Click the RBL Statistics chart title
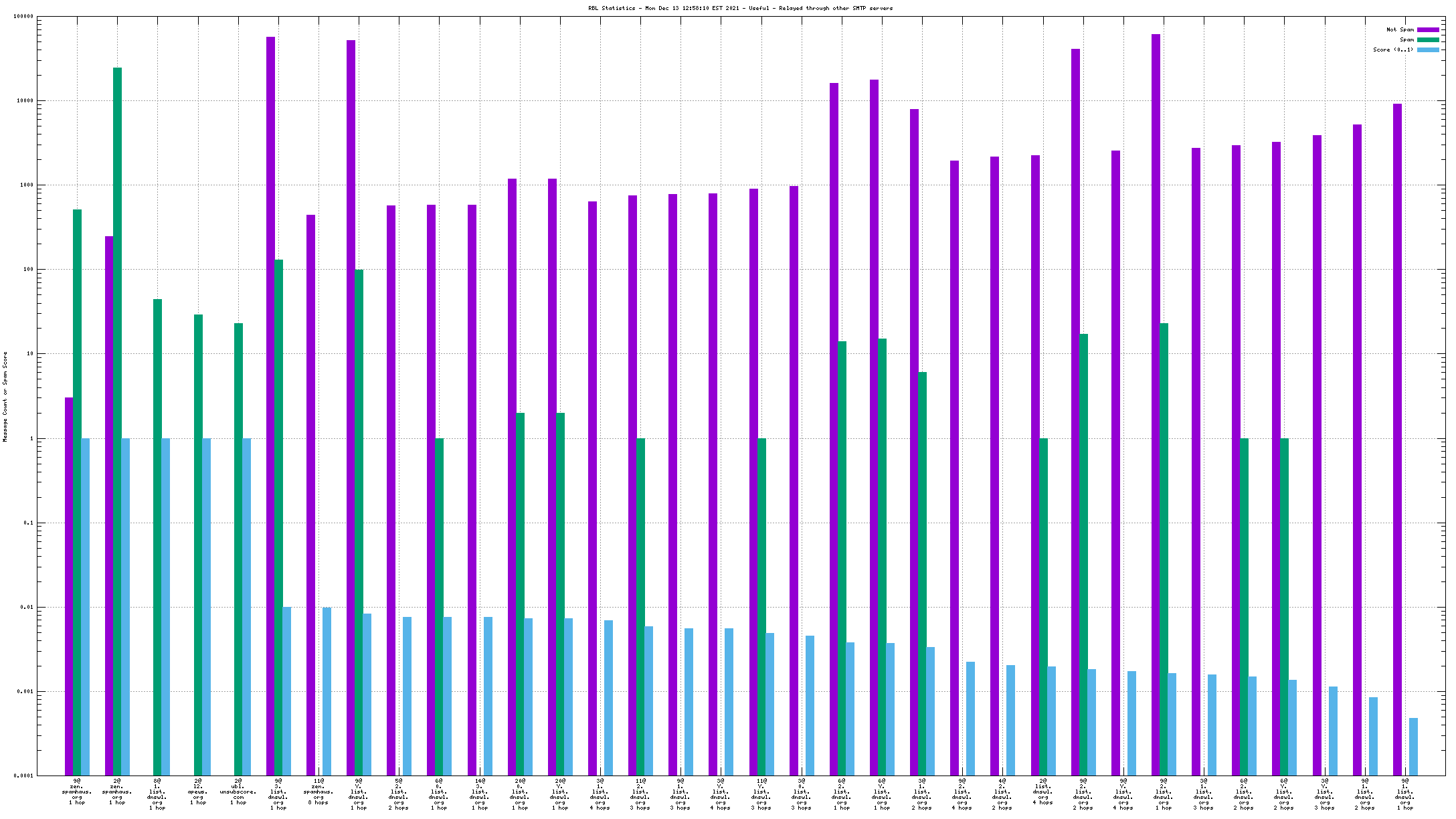 [x=740, y=8]
